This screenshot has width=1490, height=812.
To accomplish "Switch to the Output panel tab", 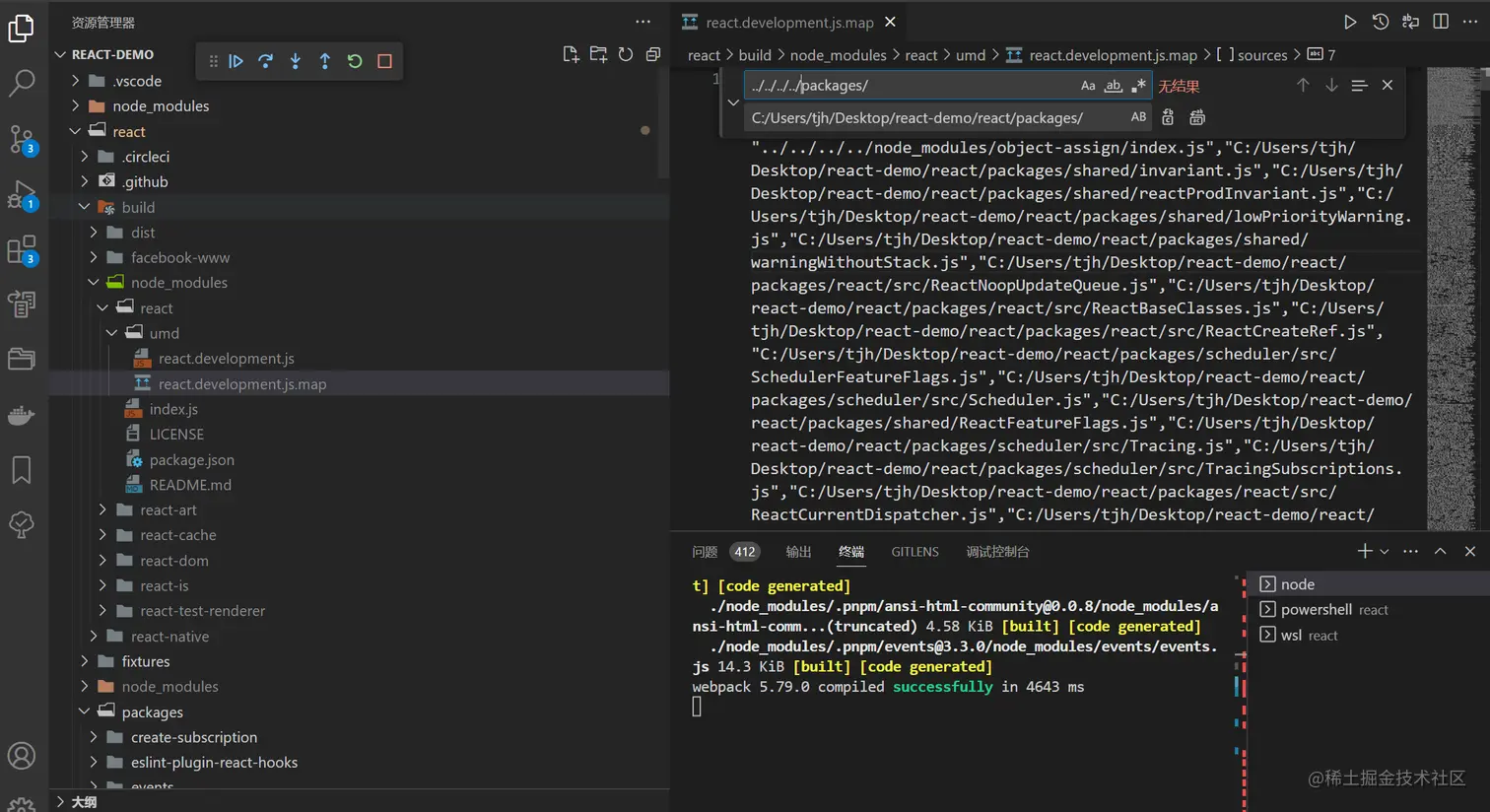I will pyautogui.click(x=798, y=552).
